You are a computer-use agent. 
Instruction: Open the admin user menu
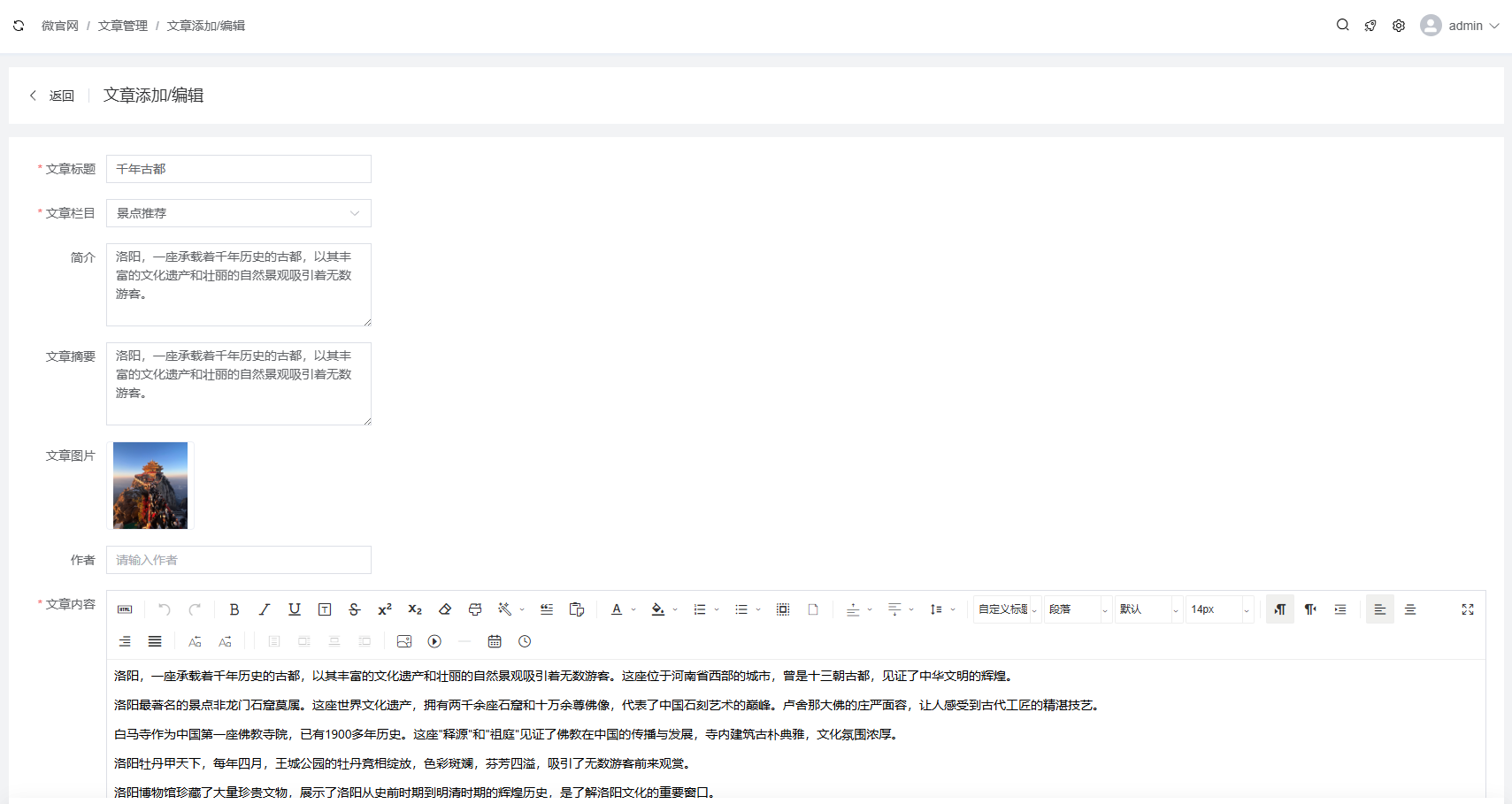click(1461, 26)
